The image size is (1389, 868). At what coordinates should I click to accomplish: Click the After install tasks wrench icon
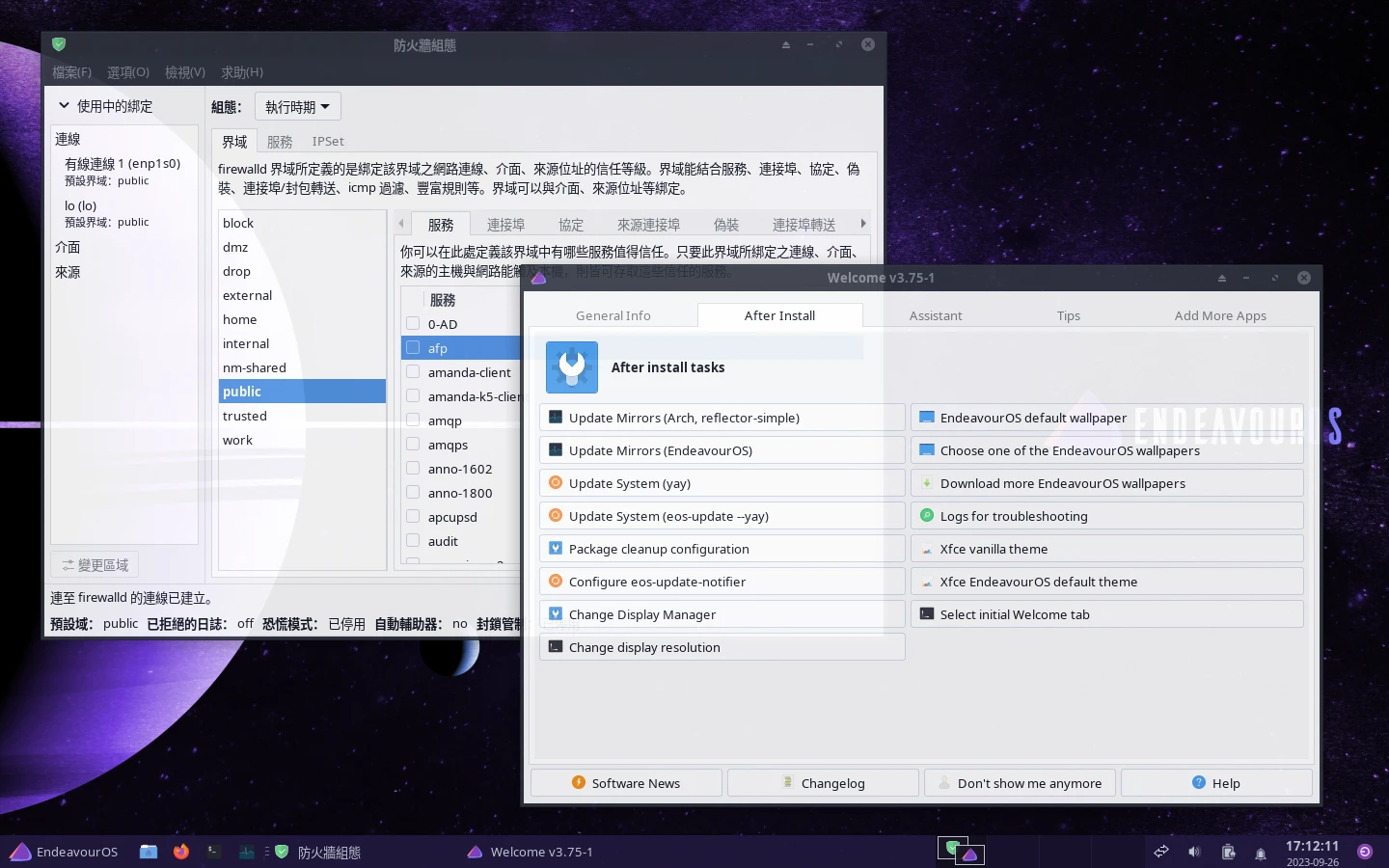(x=572, y=367)
